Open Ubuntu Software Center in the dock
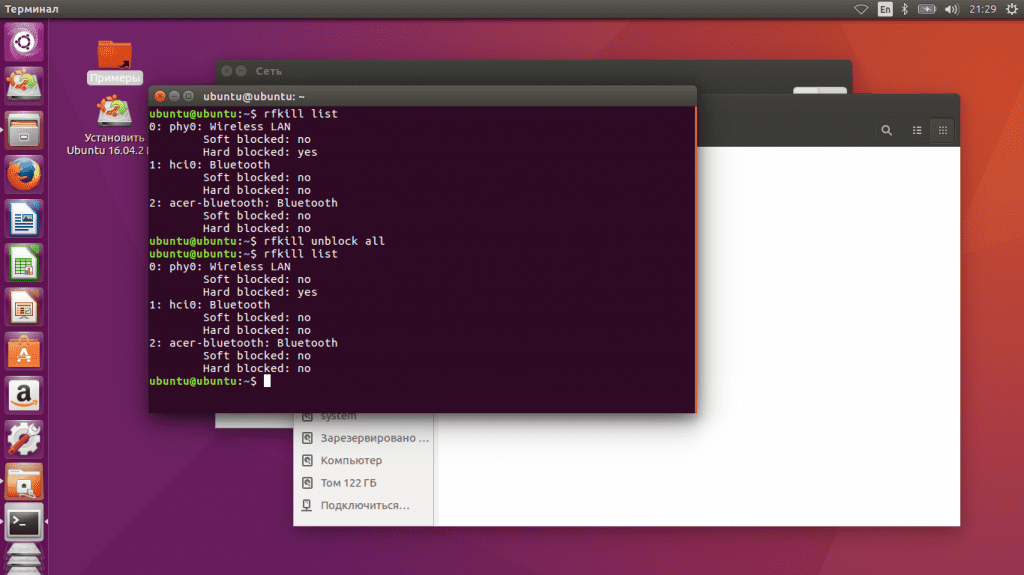 point(24,350)
